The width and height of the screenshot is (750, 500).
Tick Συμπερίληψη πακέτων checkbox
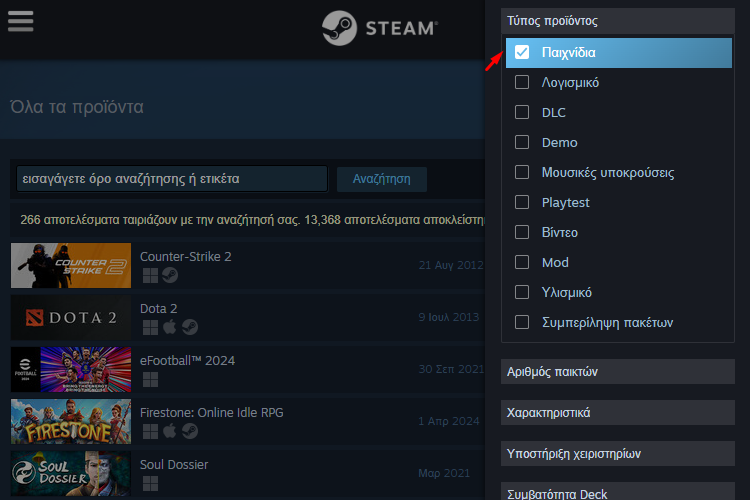pyautogui.click(x=522, y=322)
